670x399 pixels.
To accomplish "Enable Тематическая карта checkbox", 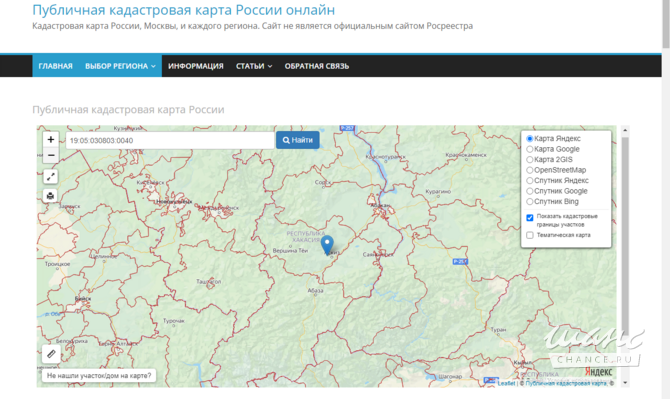I will [x=530, y=235].
